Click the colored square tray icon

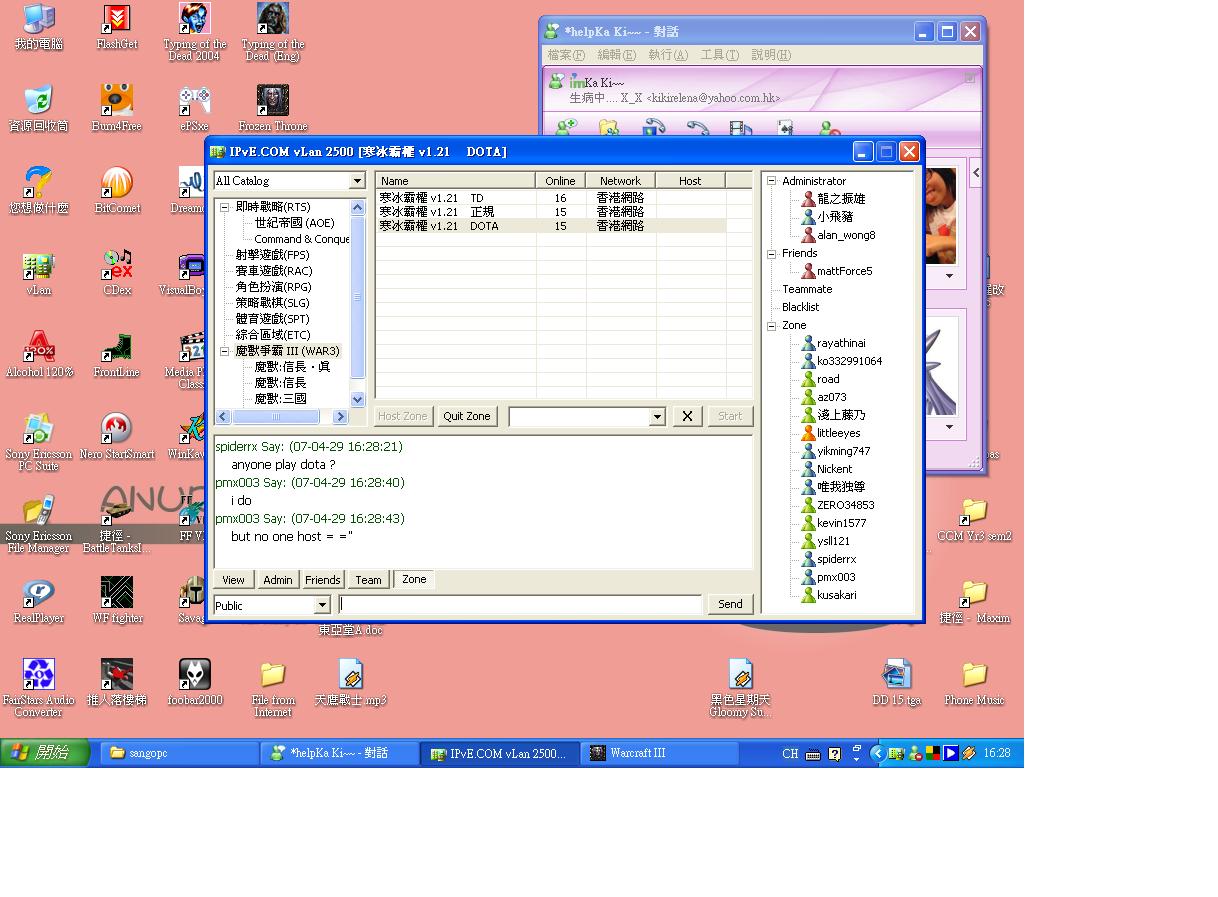tap(933, 752)
